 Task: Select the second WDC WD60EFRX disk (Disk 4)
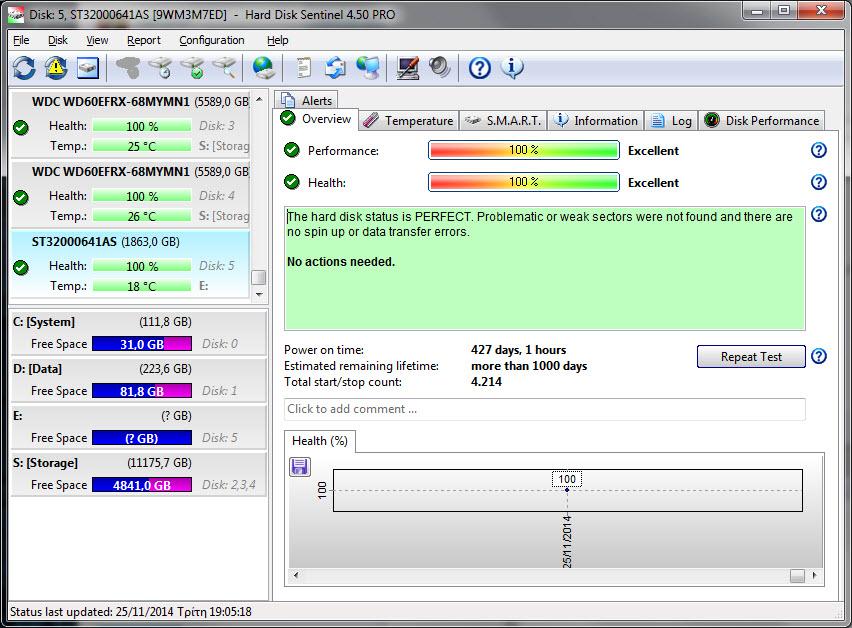click(x=130, y=194)
